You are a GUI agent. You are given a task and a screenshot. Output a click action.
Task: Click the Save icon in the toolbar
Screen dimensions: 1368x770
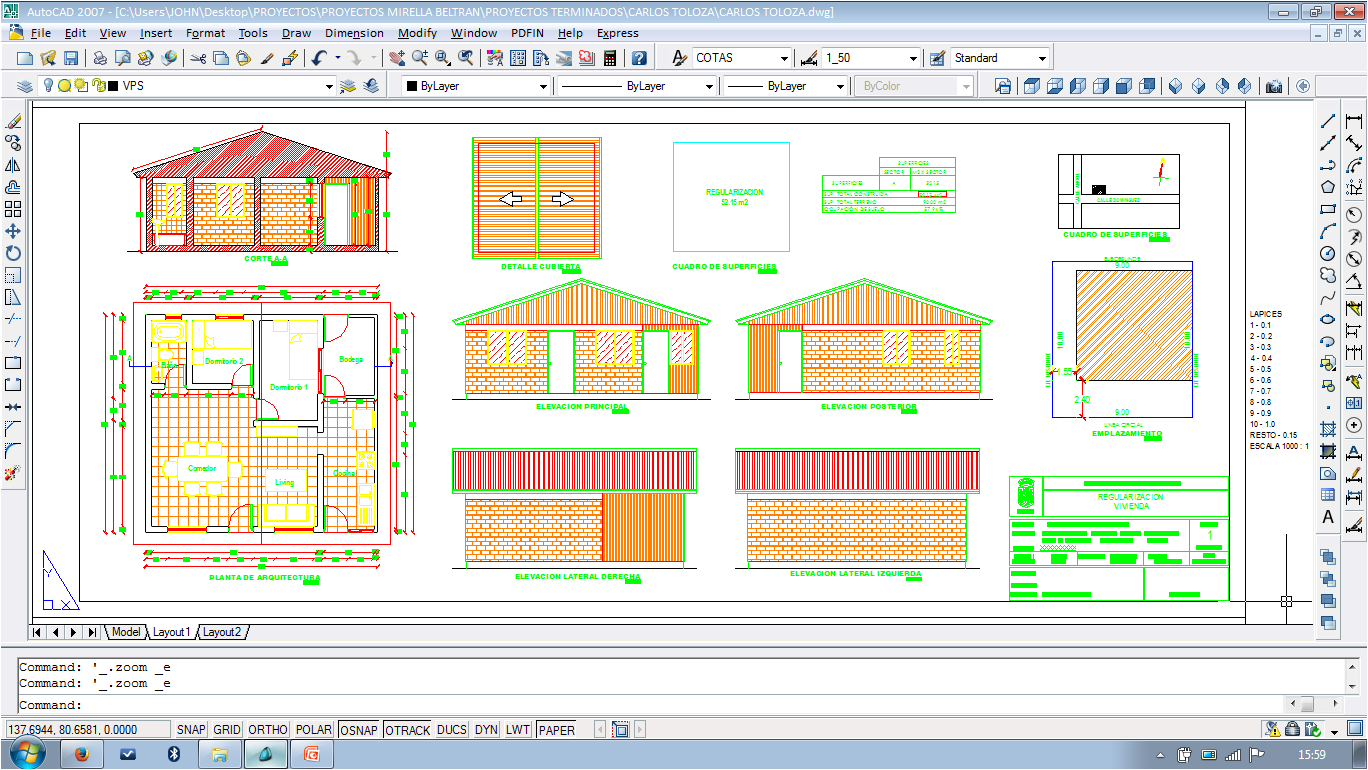point(71,58)
